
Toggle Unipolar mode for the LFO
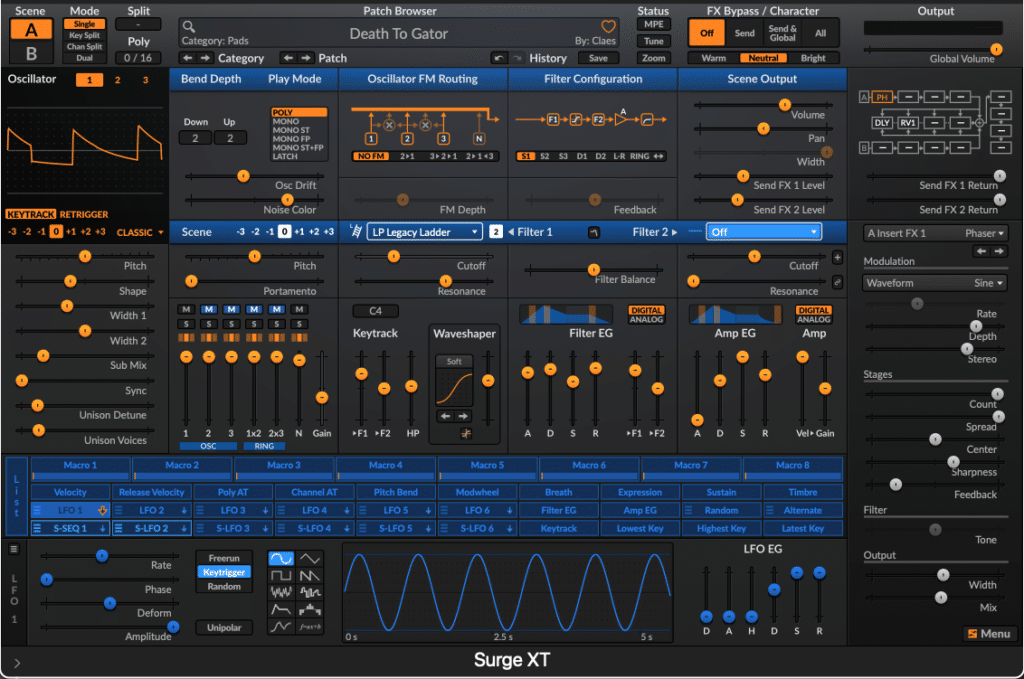tap(222, 627)
